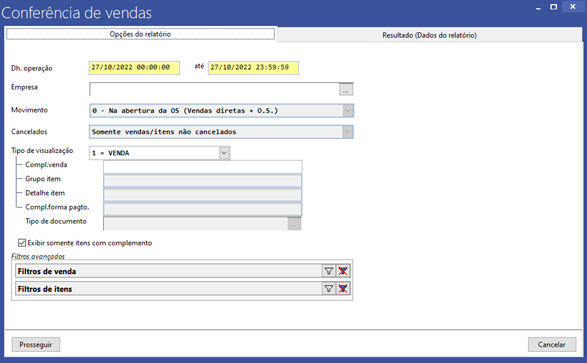Switch to Resultado (Dados do relatório) tab

pyautogui.click(x=429, y=35)
